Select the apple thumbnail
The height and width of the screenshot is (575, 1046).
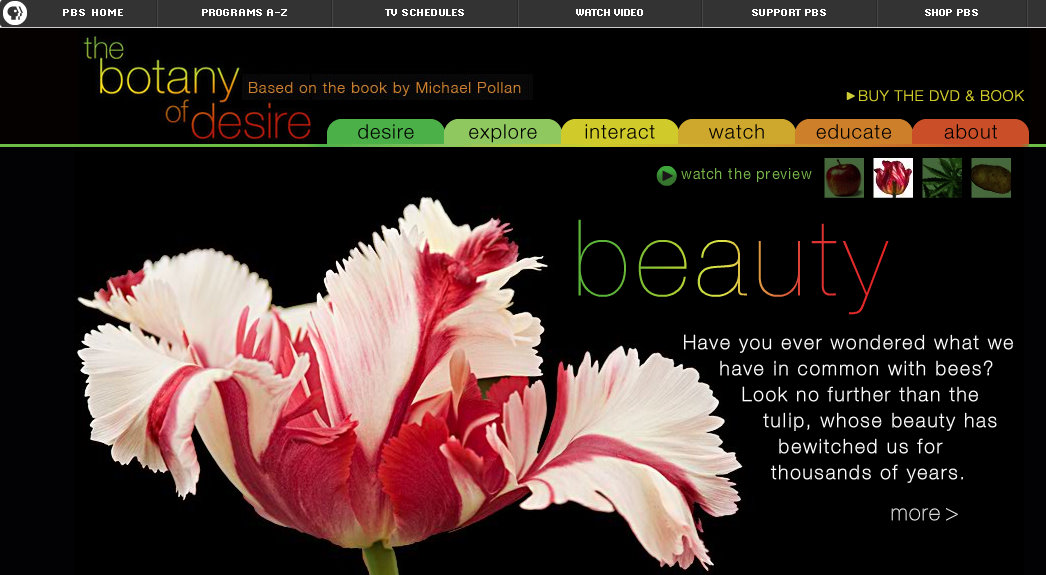pyautogui.click(x=844, y=178)
